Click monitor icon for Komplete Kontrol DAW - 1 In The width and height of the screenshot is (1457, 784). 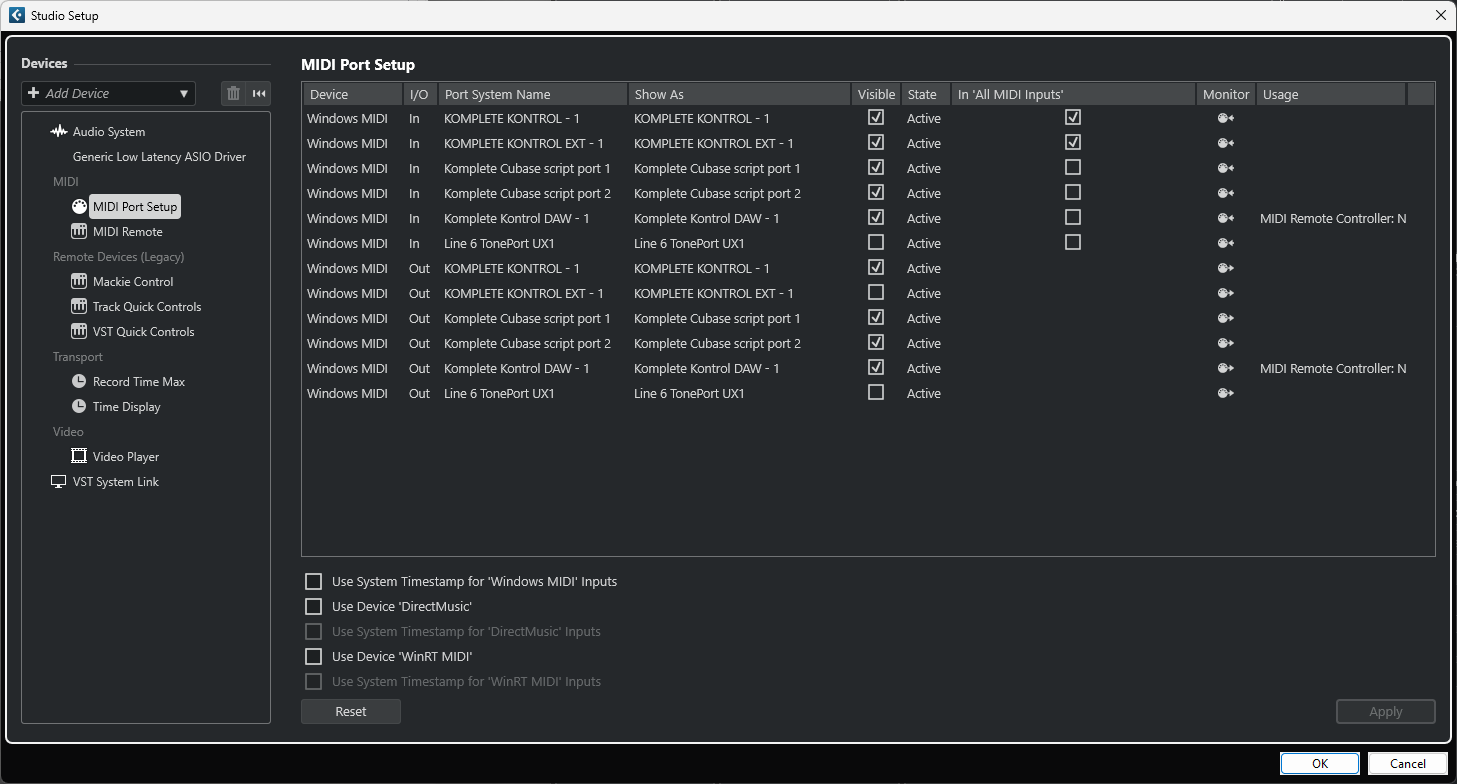[x=1225, y=218]
